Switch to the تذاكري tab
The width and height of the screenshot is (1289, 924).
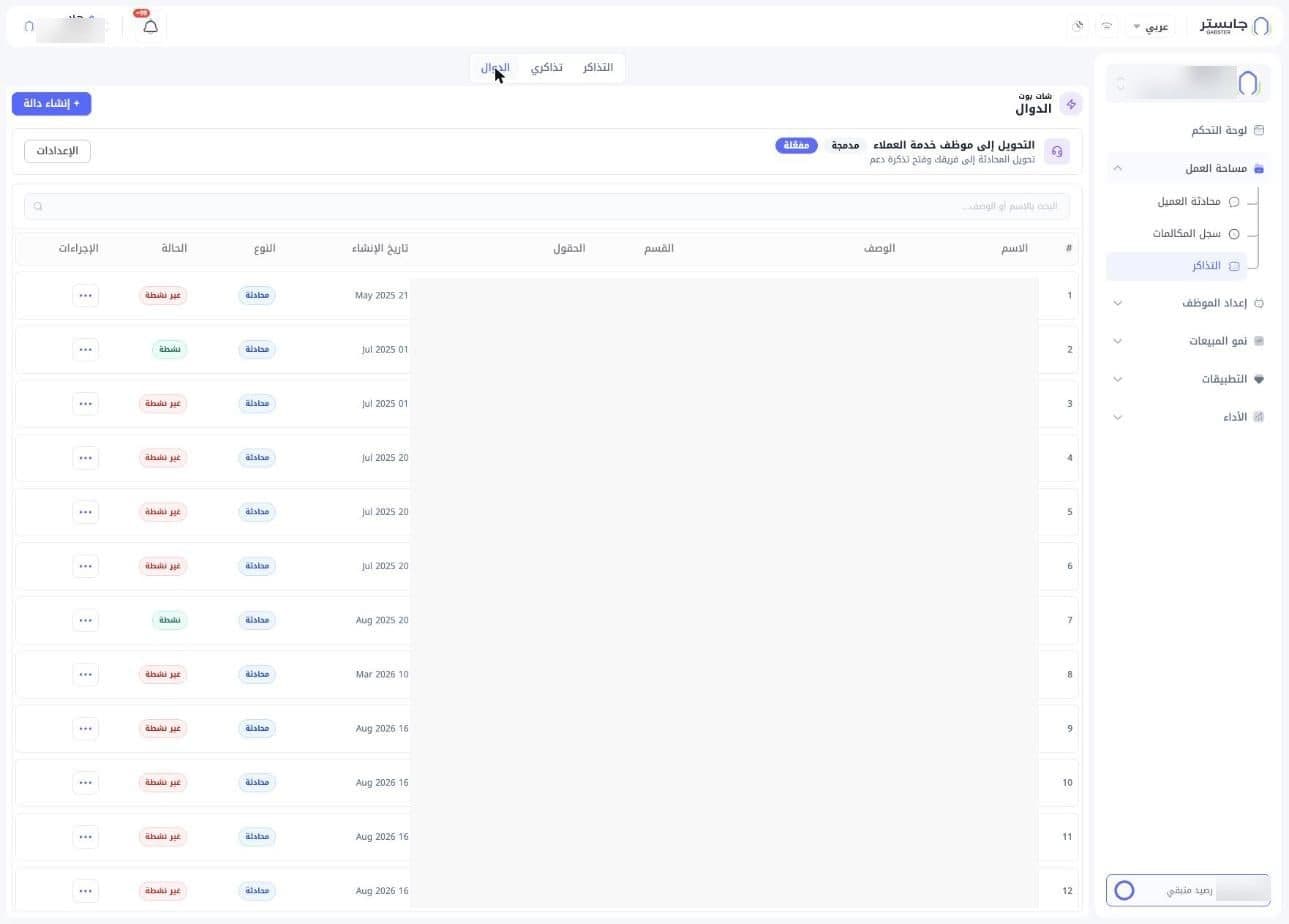click(546, 68)
